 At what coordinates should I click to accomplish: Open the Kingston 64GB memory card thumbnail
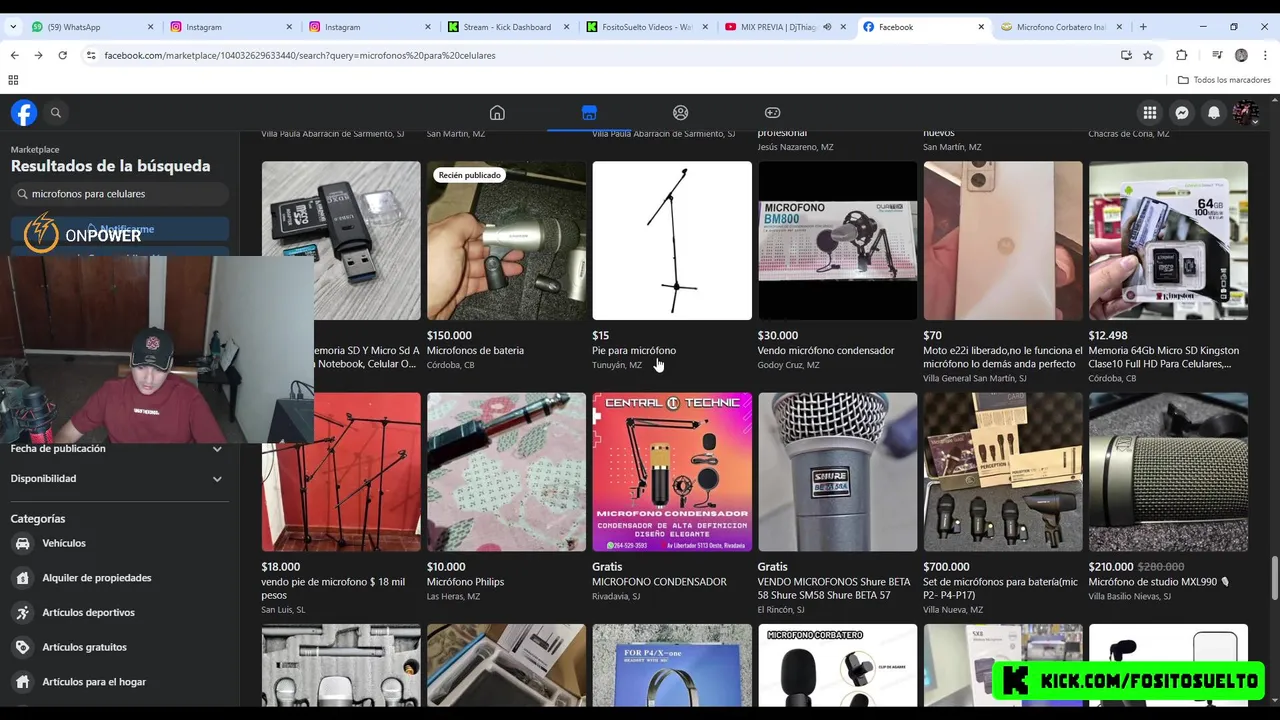1168,241
